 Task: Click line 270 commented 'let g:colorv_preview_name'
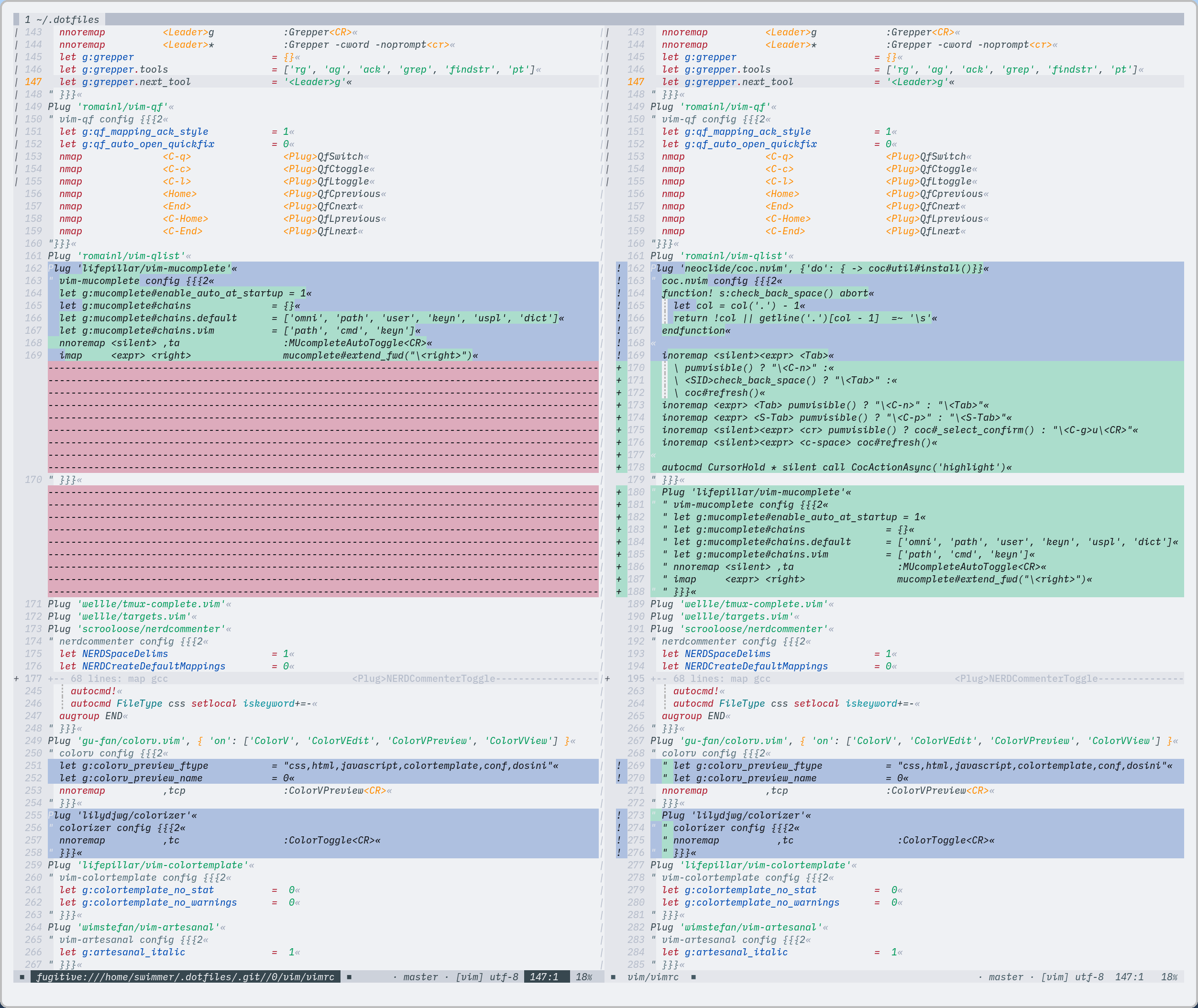(917, 778)
